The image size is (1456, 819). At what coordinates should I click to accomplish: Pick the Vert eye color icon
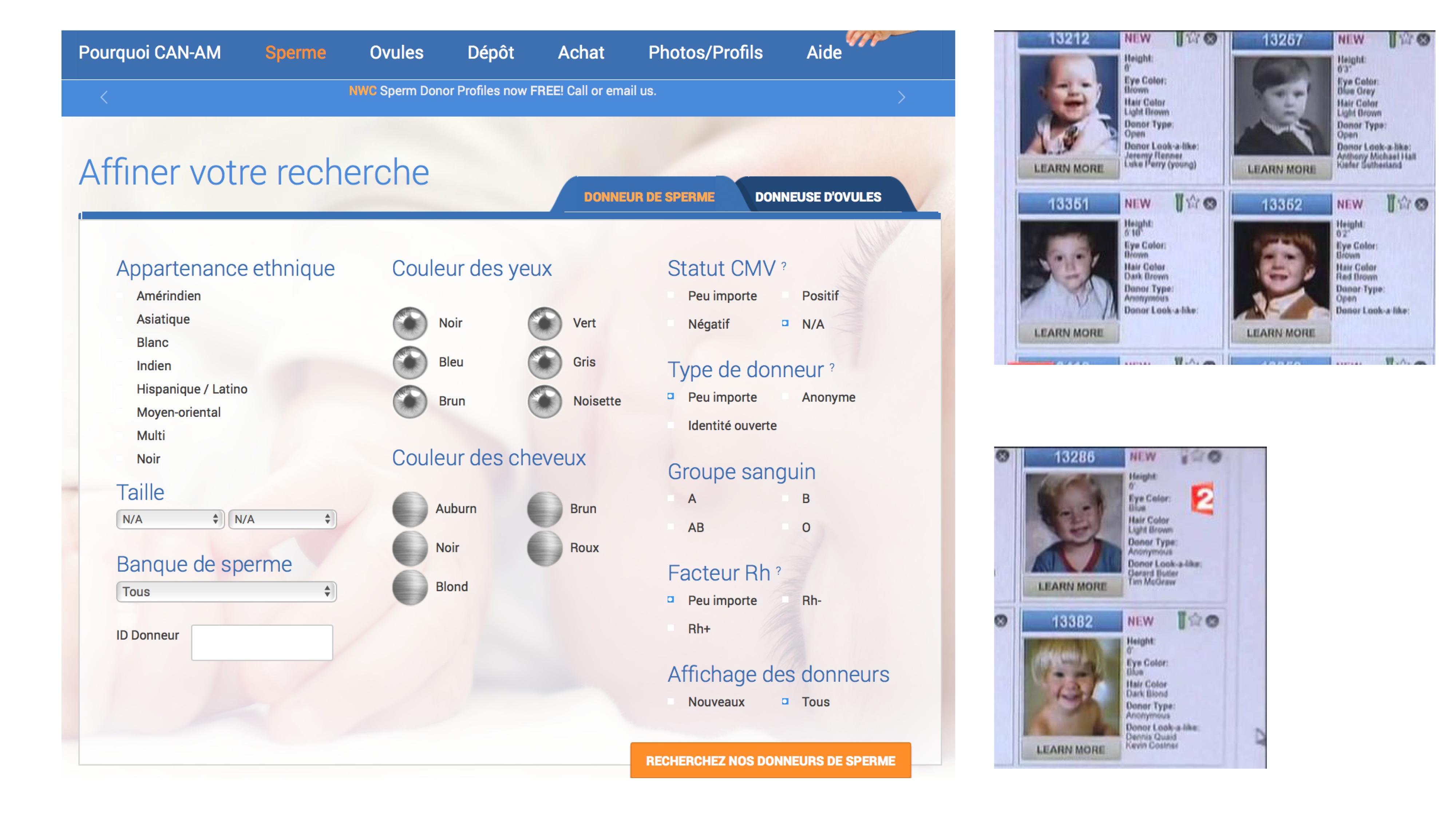tap(544, 323)
